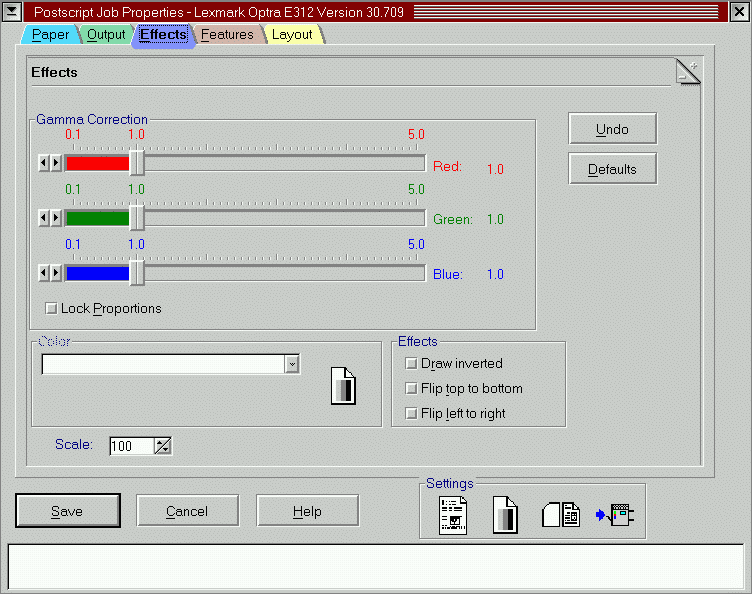Open Help for this dialog
This screenshot has width=752, height=594.
(x=307, y=511)
